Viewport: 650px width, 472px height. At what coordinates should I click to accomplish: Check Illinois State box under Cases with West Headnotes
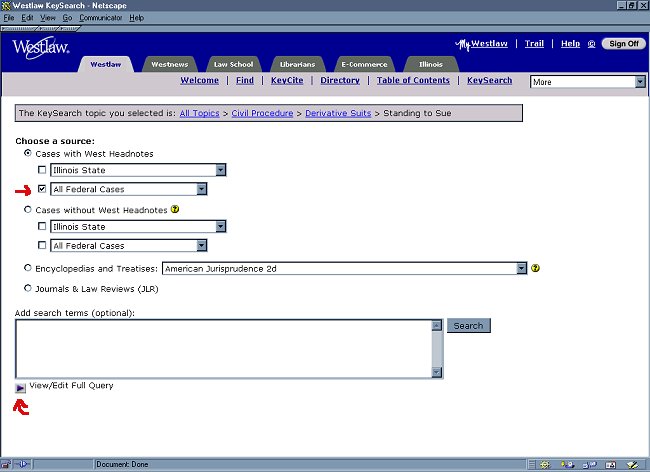click(42, 169)
